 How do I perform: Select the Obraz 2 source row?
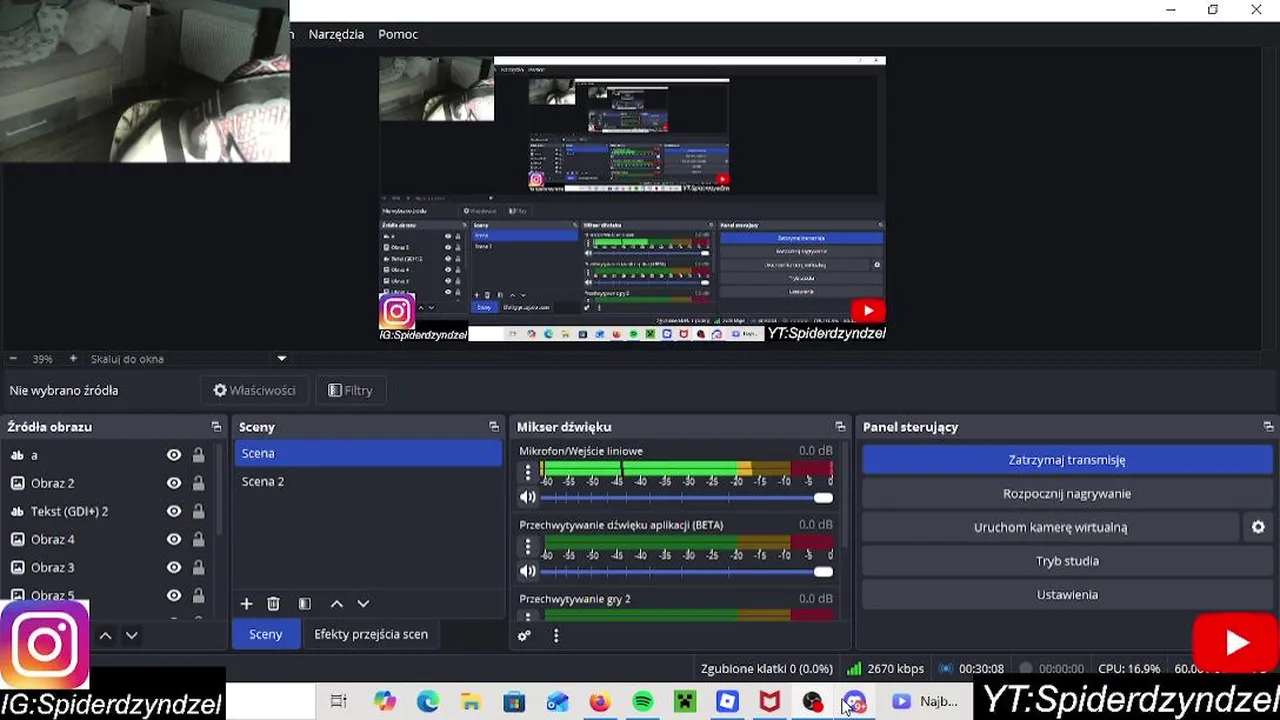(109, 483)
